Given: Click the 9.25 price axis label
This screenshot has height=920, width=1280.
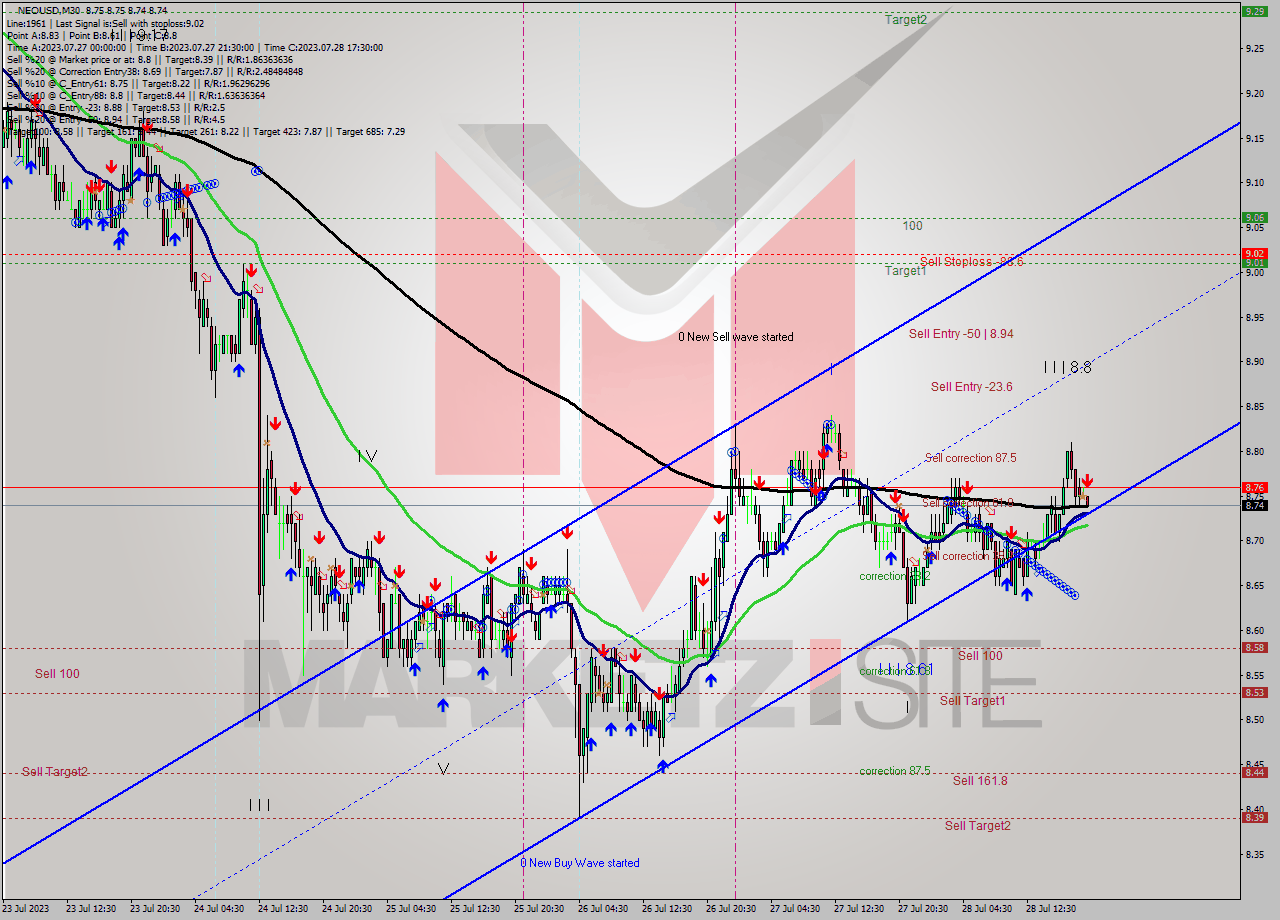Looking at the screenshot, I should (1254, 48).
